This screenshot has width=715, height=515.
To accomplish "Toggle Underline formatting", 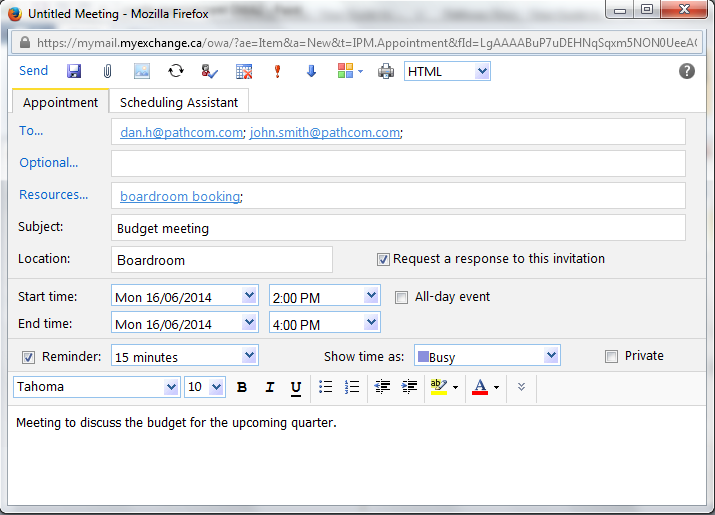I will click(295, 388).
